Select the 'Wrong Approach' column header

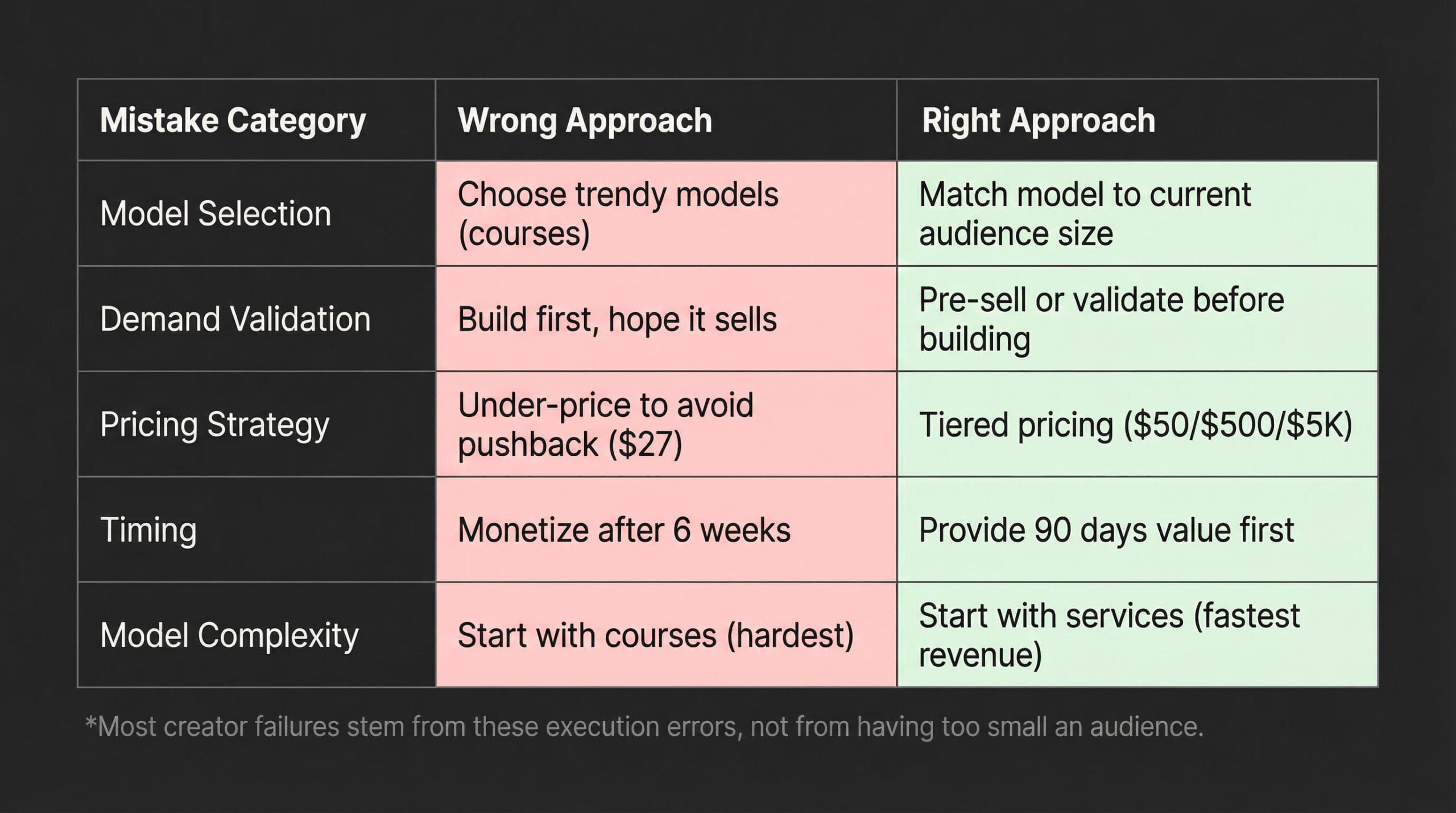click(585, 121)
